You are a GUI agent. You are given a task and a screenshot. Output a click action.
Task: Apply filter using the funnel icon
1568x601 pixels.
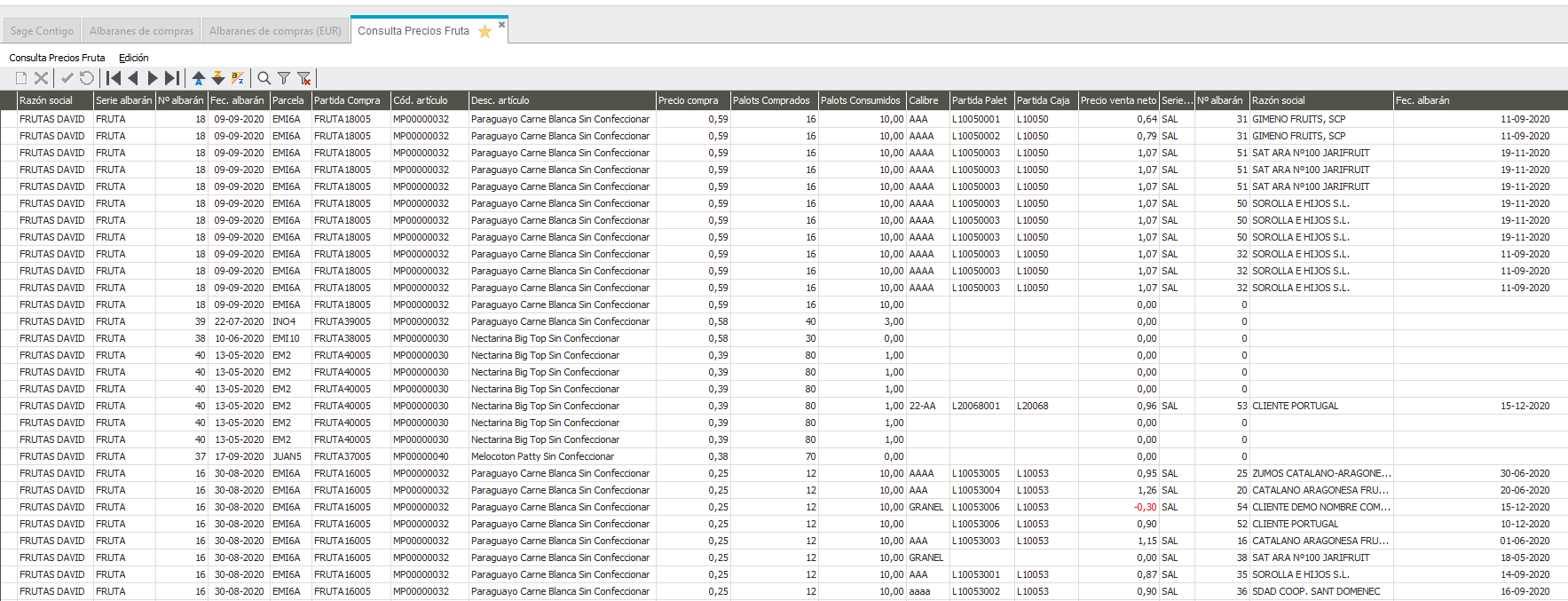[x=284, y=78]
